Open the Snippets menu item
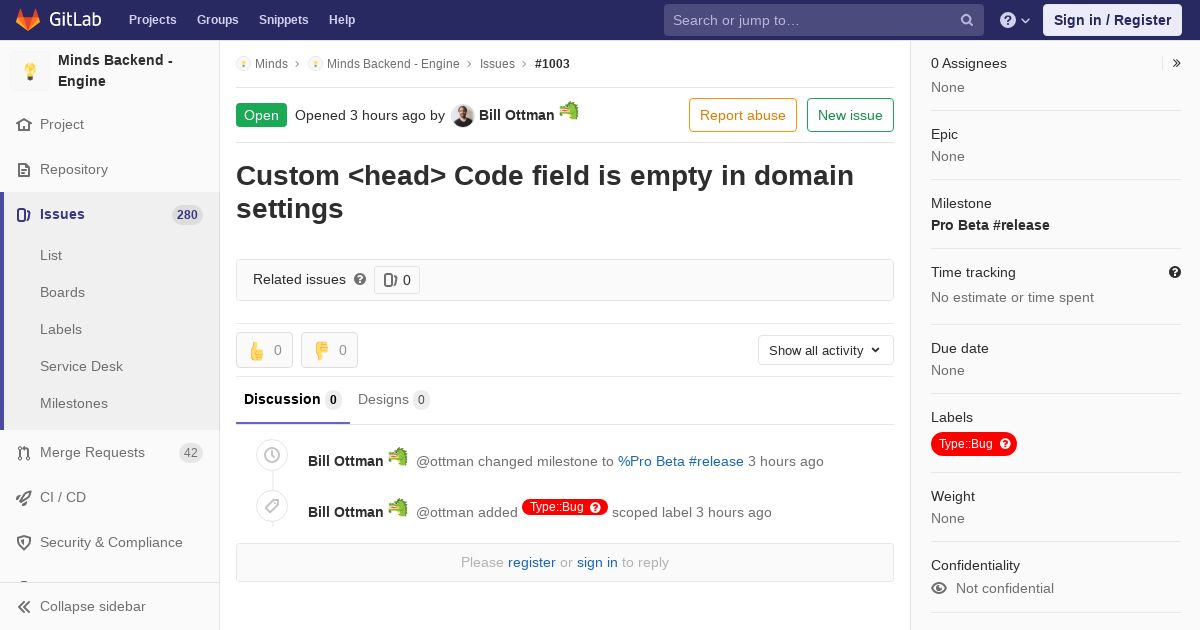 (283, 20)
